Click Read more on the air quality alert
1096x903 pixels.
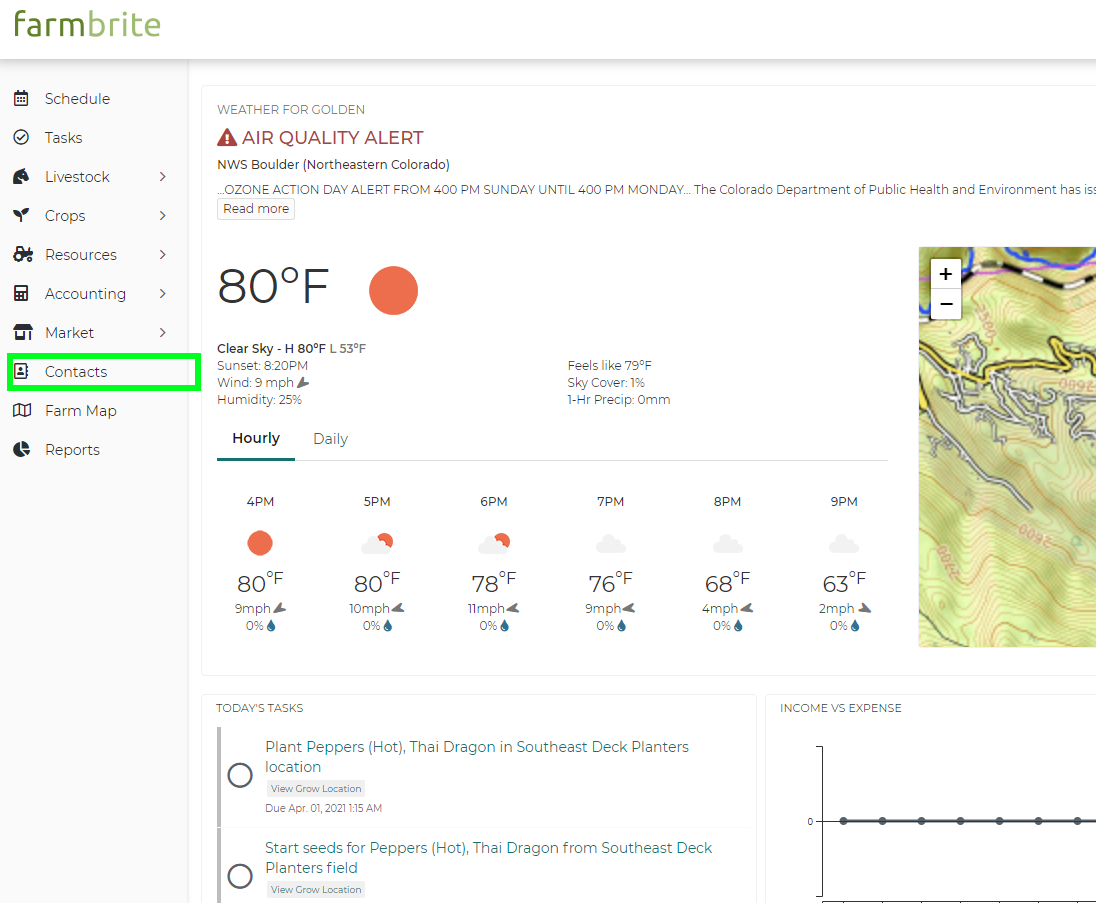pyautogui.click(x=256, y=208)
